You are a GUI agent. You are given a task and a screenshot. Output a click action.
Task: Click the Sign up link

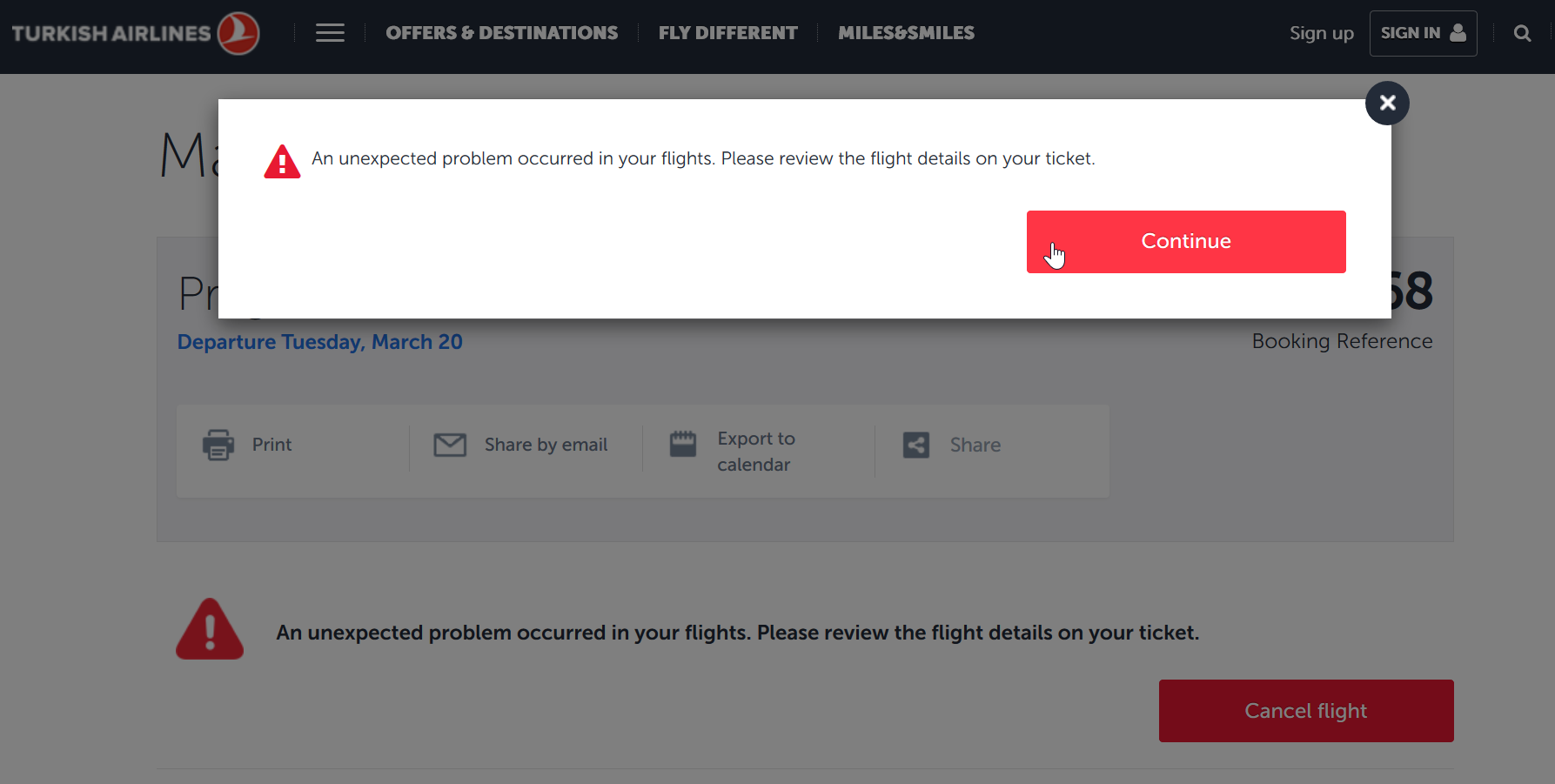tap(1322, 33)
